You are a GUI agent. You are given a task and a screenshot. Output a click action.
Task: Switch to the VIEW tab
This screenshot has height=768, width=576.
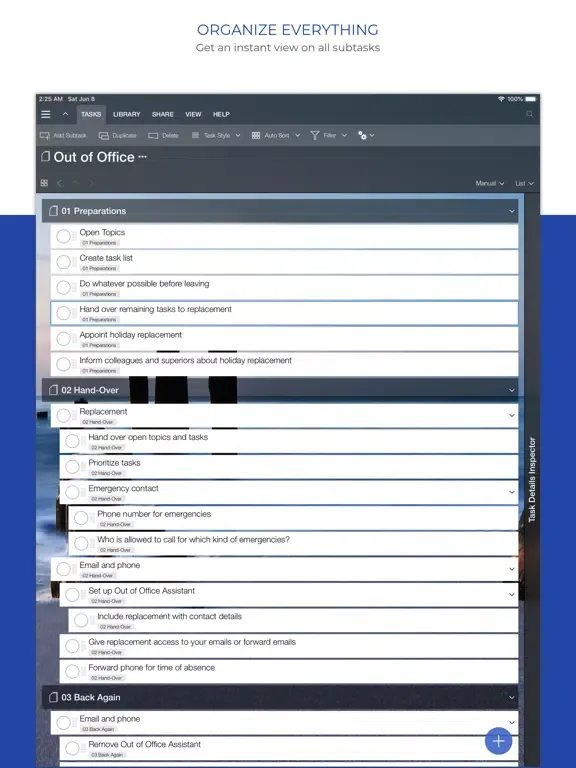[193, 114]
